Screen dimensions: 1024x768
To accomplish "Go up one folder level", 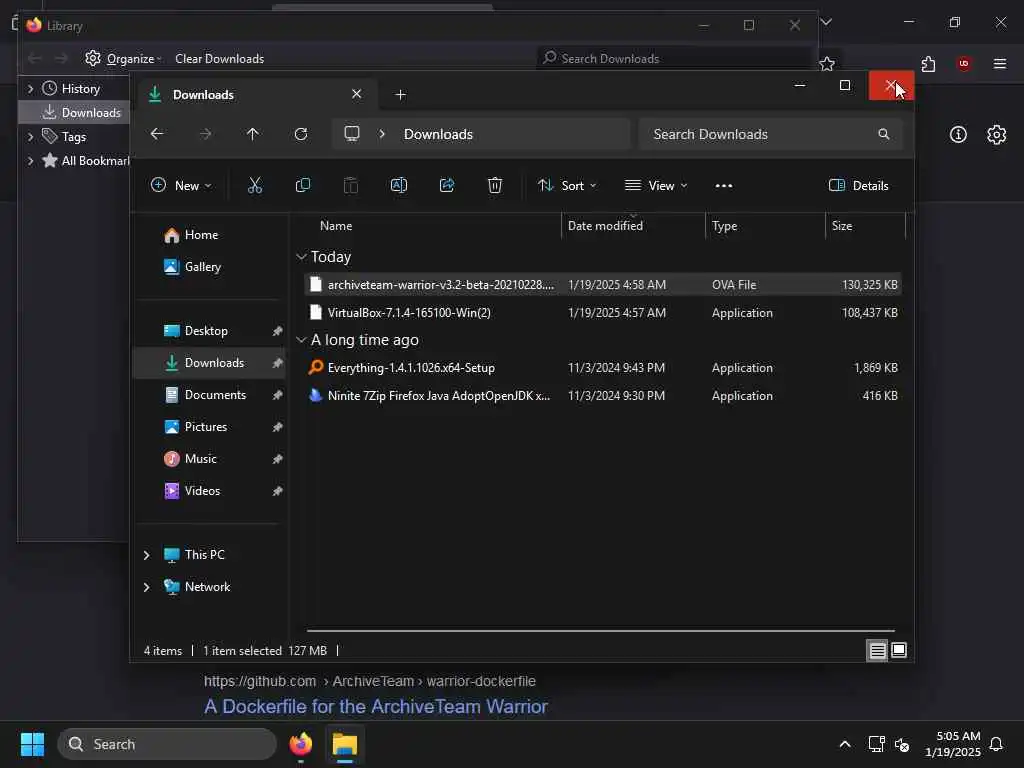I will pyautogui.click(x=253, y=134).
